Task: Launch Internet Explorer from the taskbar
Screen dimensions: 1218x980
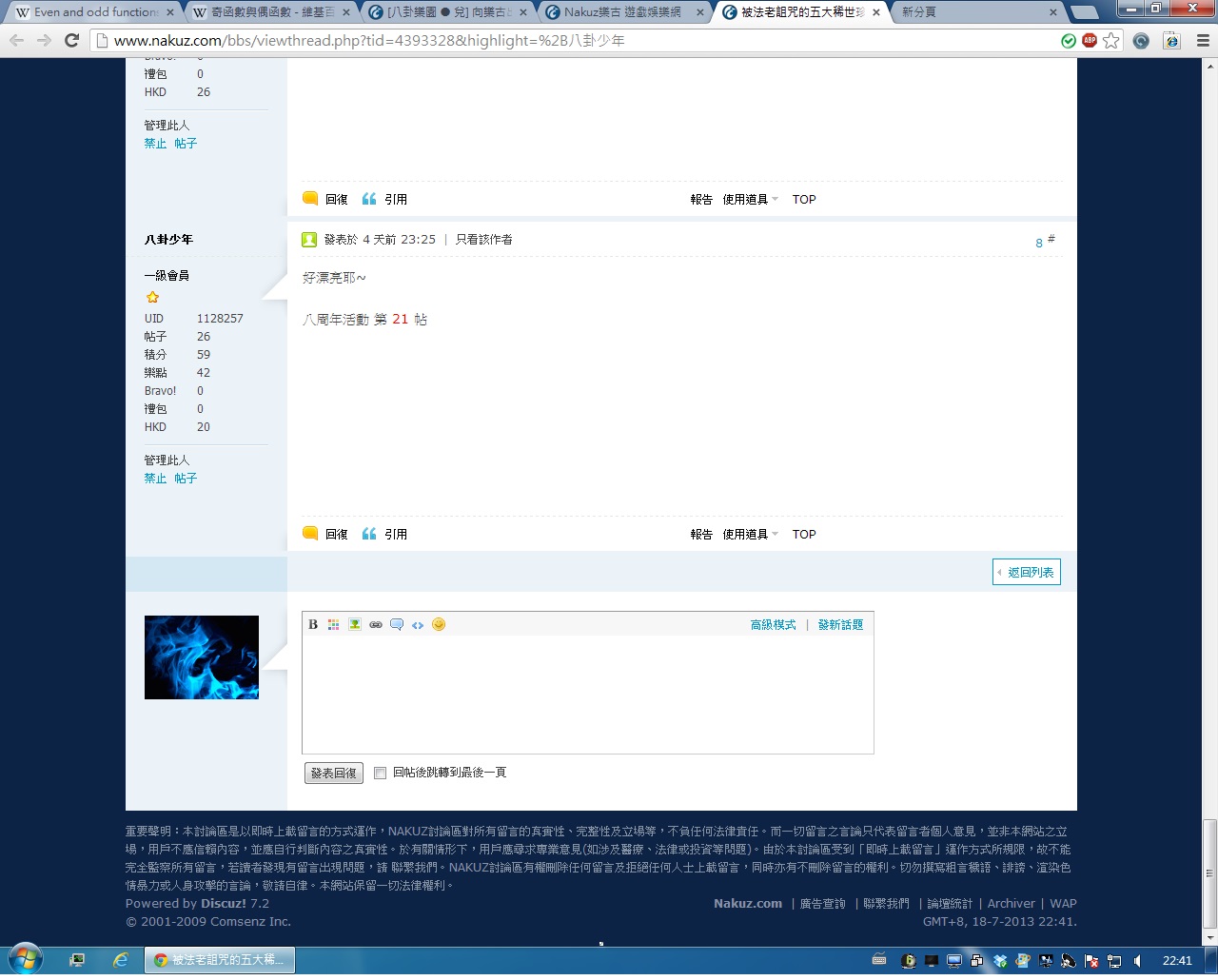Action: [121, 960]
